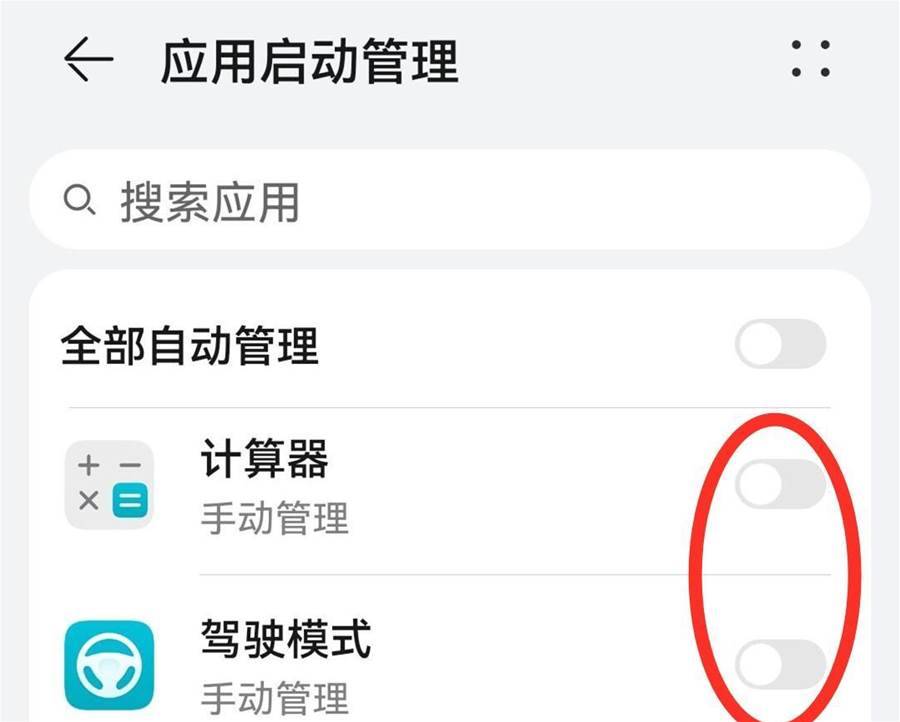The image size is (900, 722).
Task: Enable the 全部自动管理 switch
Action: click(x=781, y=344)
